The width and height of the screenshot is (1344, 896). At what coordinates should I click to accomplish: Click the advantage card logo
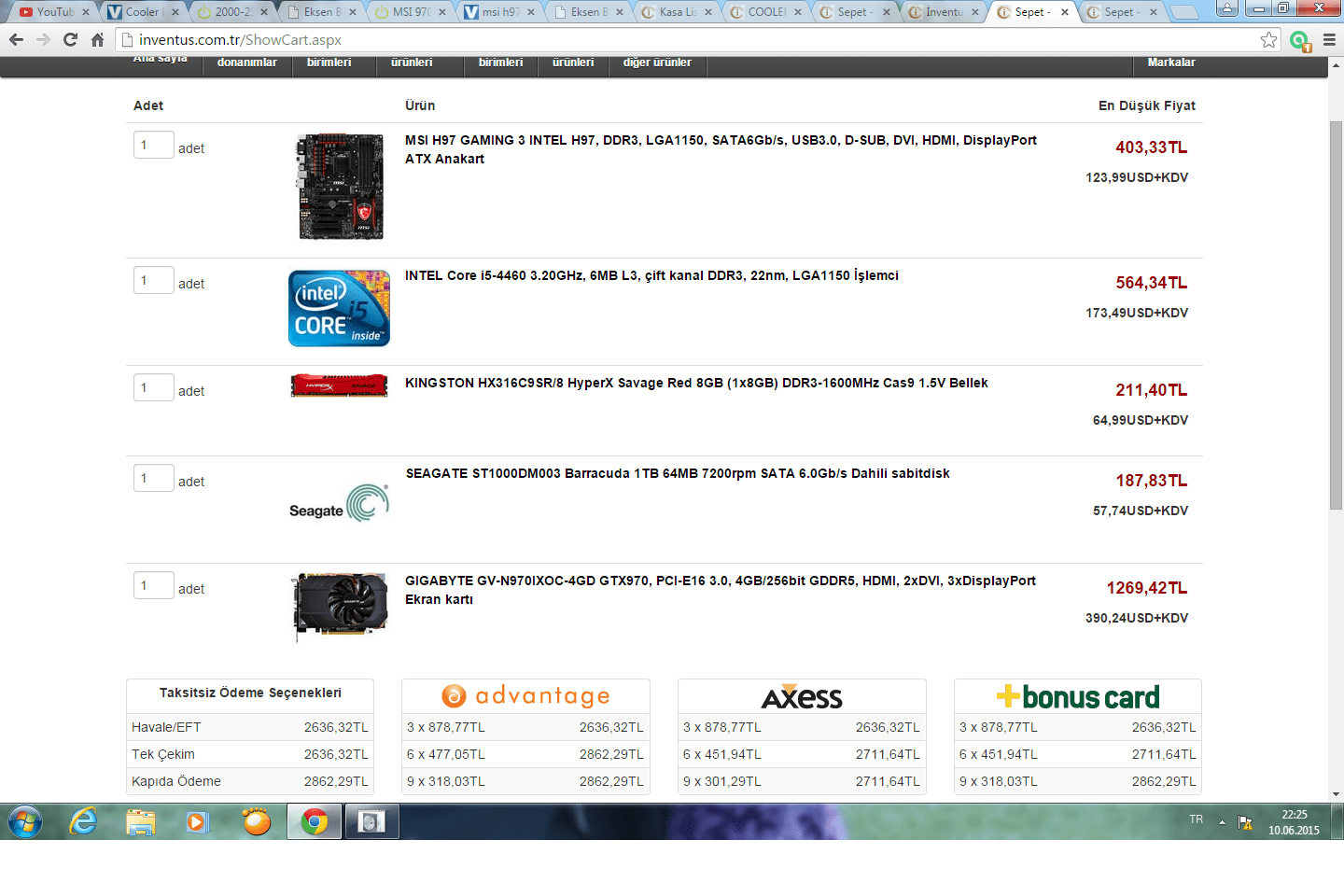click(525, 696)
